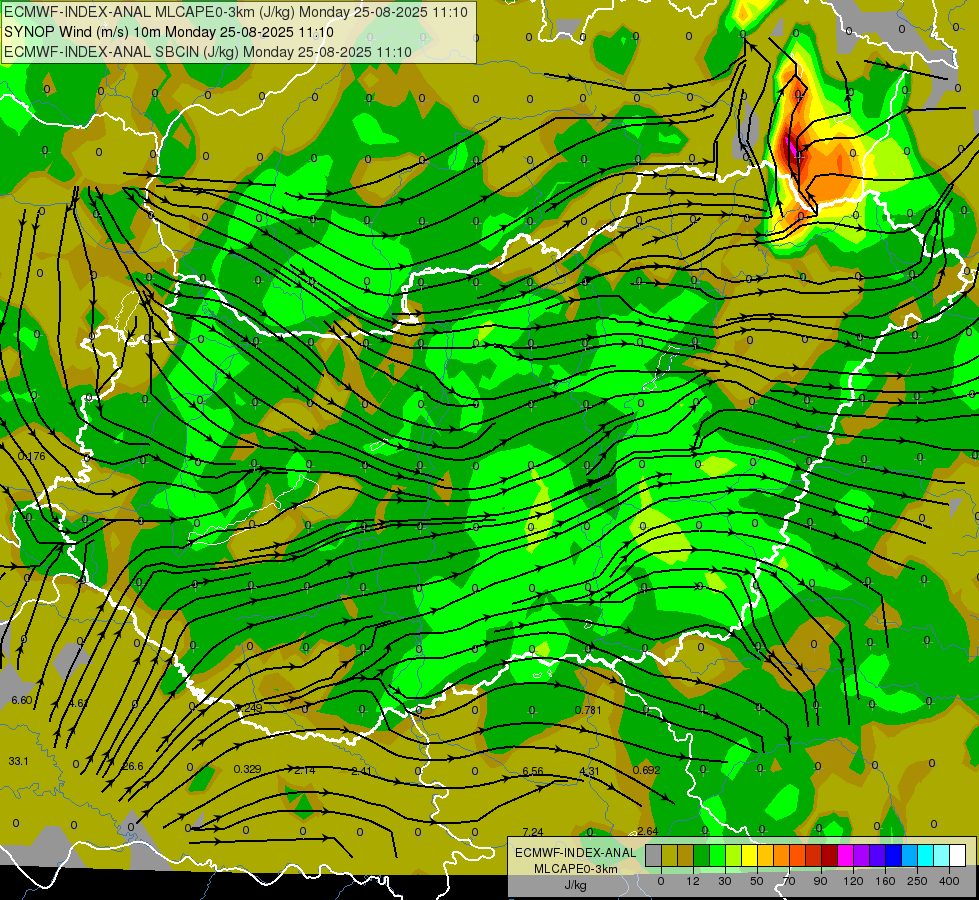Select the pure blue legend swatch

[893, 856]
